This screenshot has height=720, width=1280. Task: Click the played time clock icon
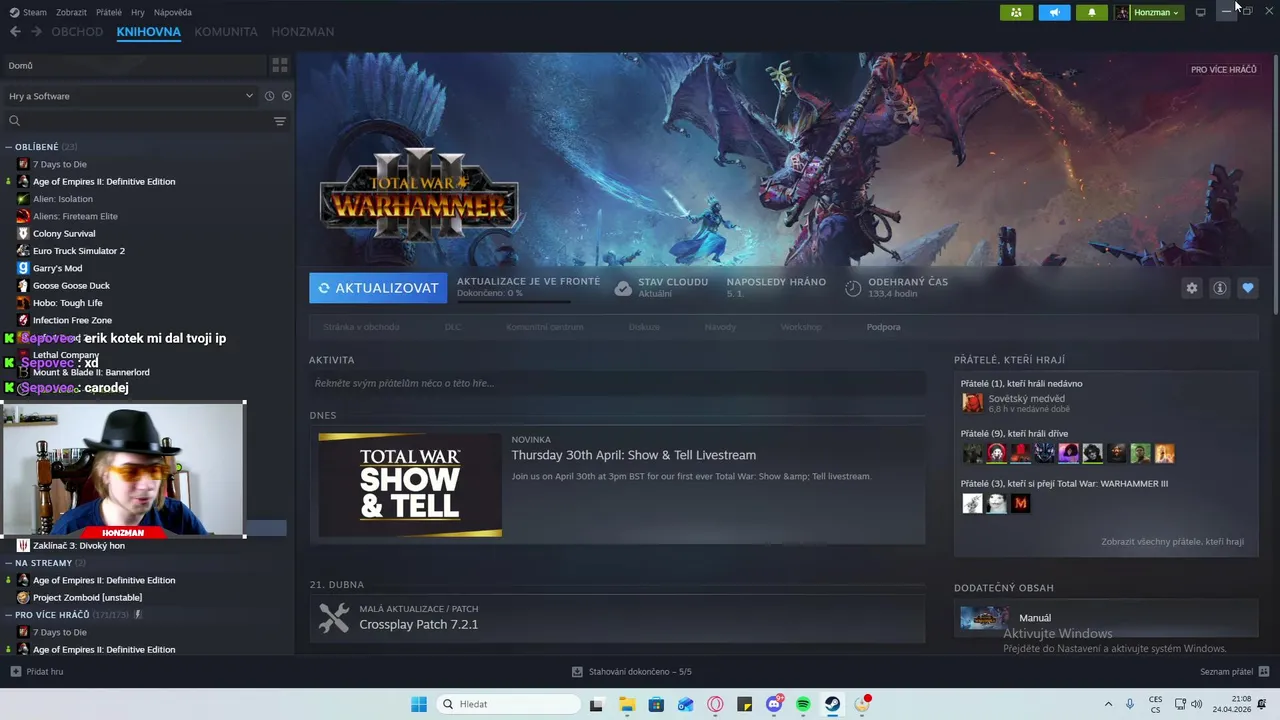pos(853,288)
